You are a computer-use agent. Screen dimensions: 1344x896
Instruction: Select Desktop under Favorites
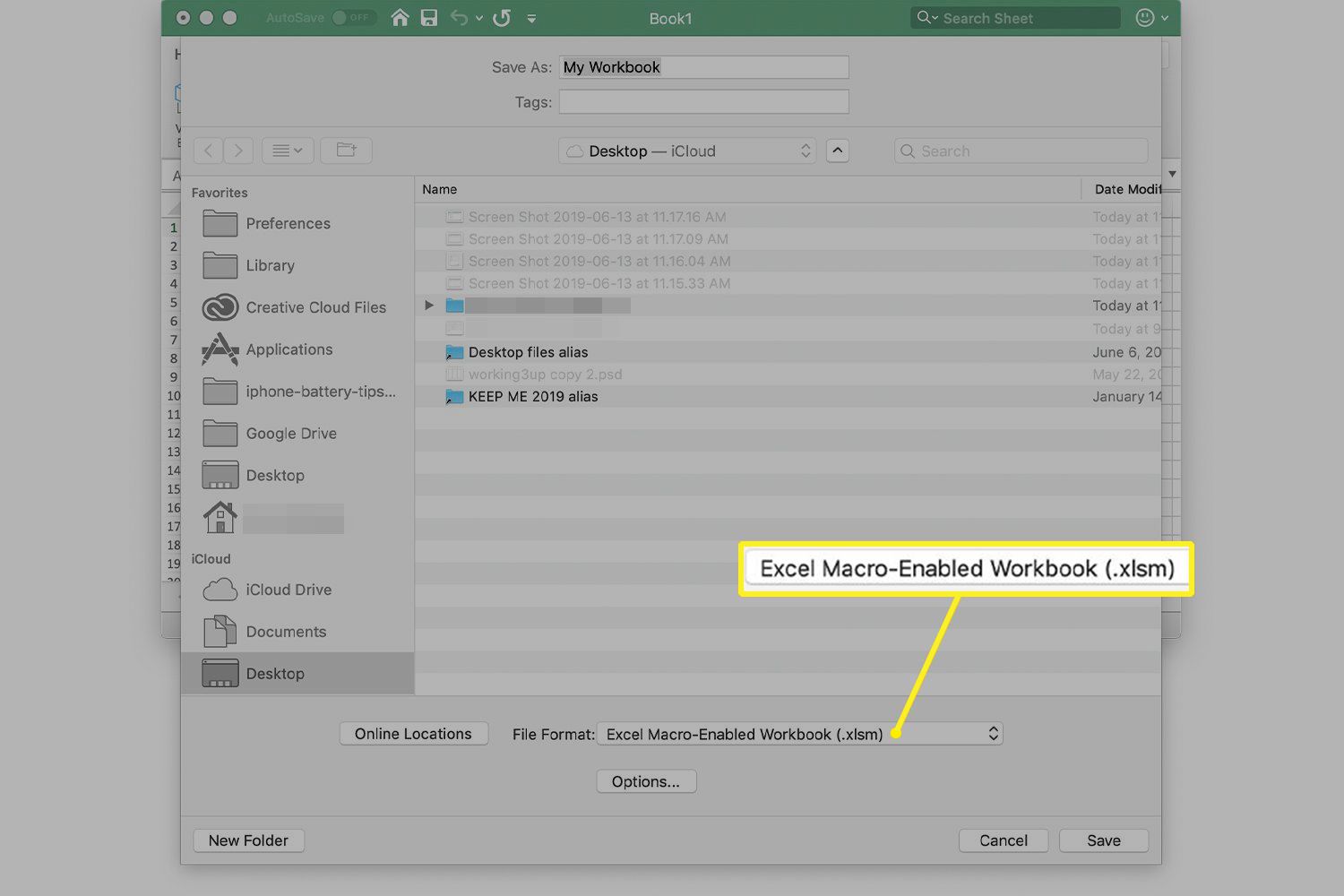click(x=297, y=475)
